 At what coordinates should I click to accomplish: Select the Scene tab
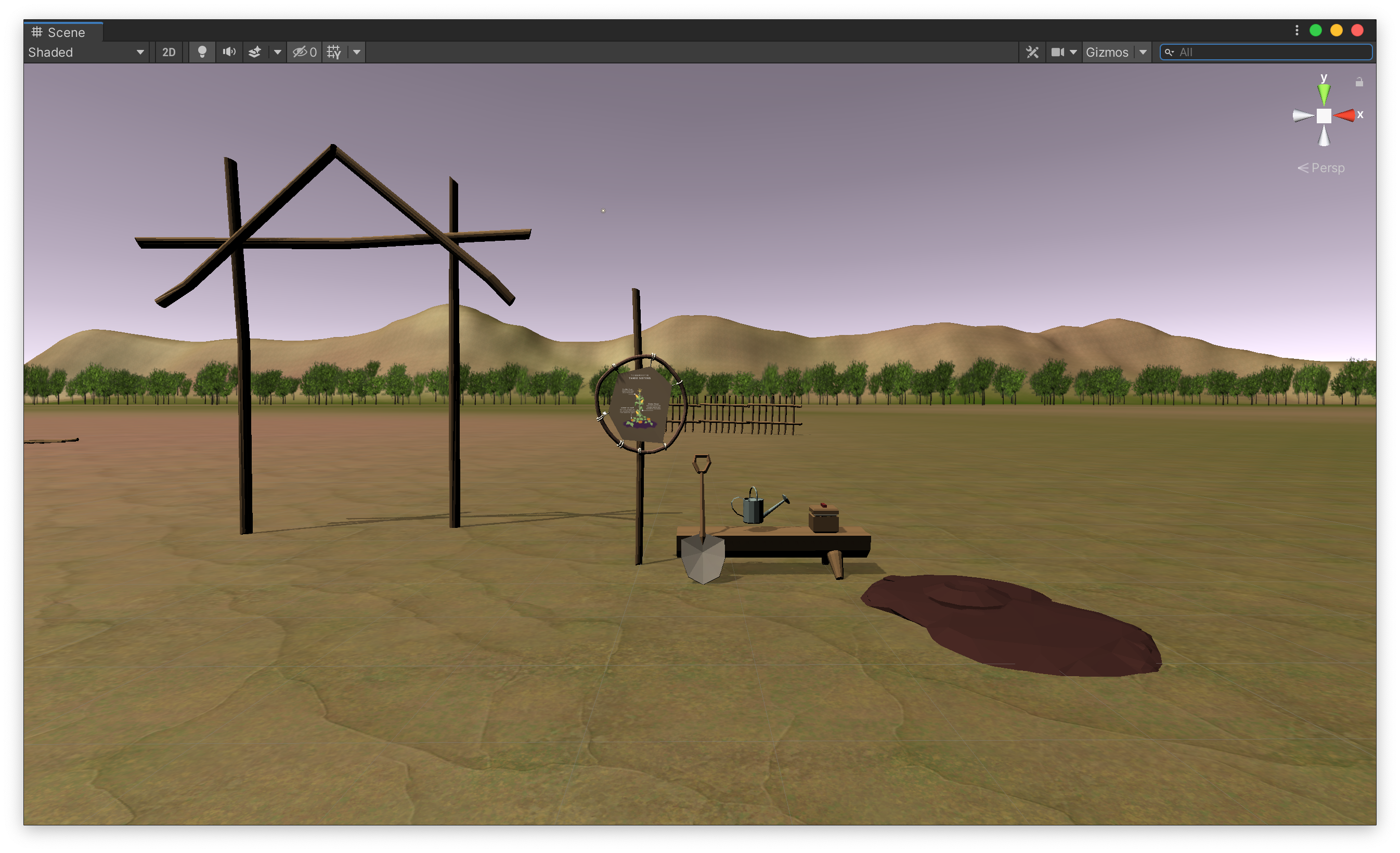point(62,32)
